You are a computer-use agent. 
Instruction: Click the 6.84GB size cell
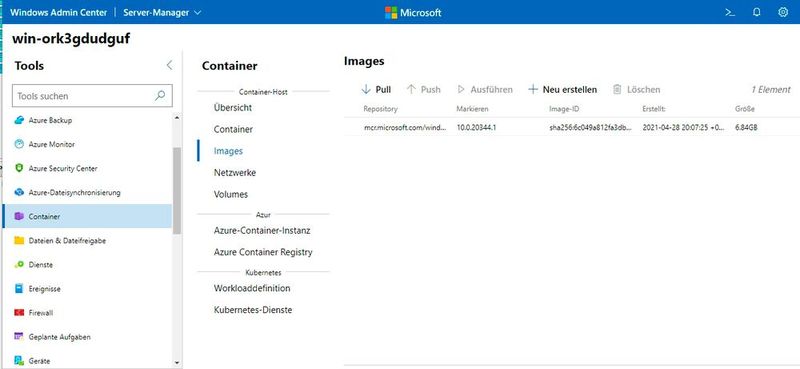pos(746,127)
